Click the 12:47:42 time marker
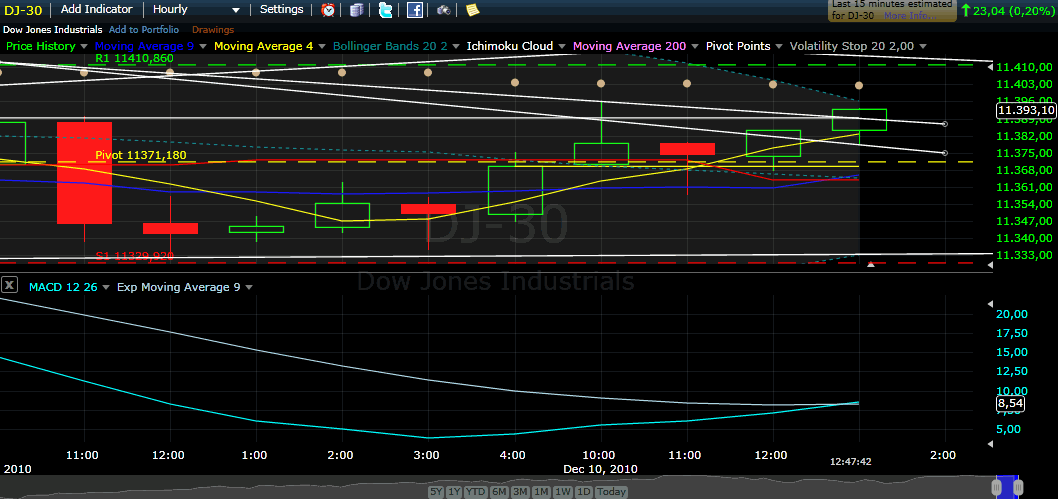Image resolution: width=1058 pixels, height=499 pixels. click(x=850, y=462)
